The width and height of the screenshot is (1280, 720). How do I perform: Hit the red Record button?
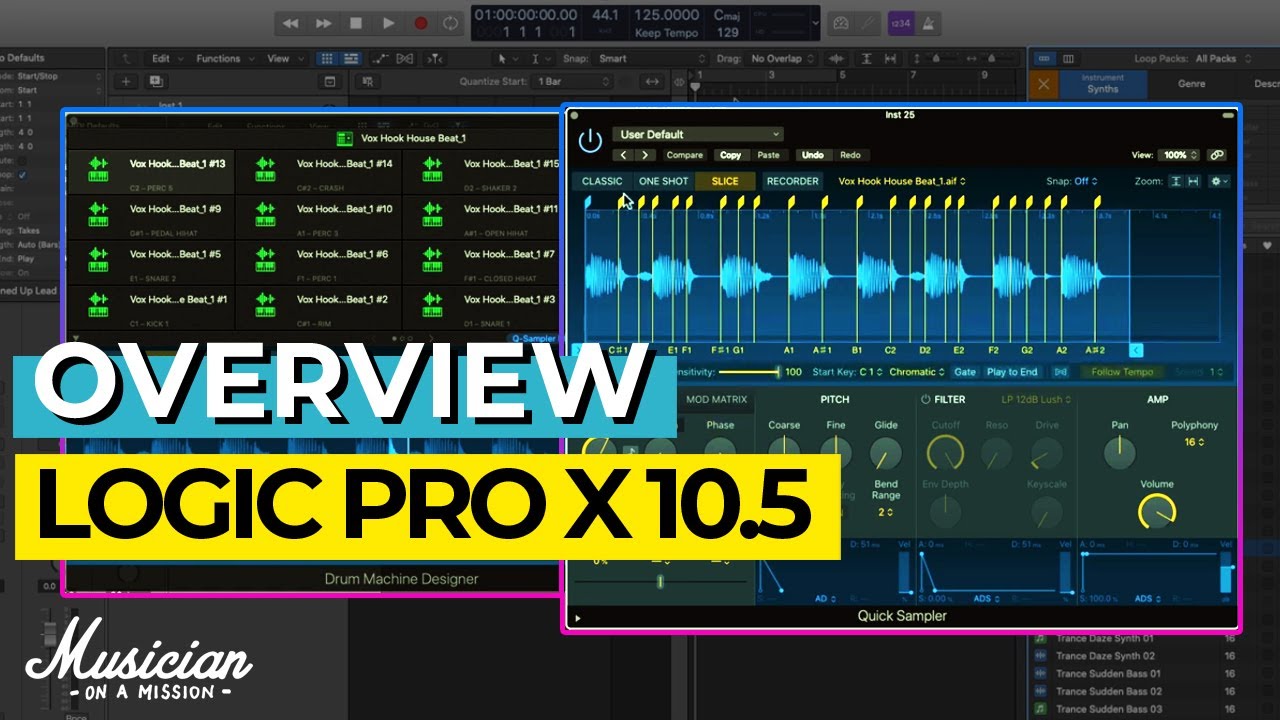point(421,23)
